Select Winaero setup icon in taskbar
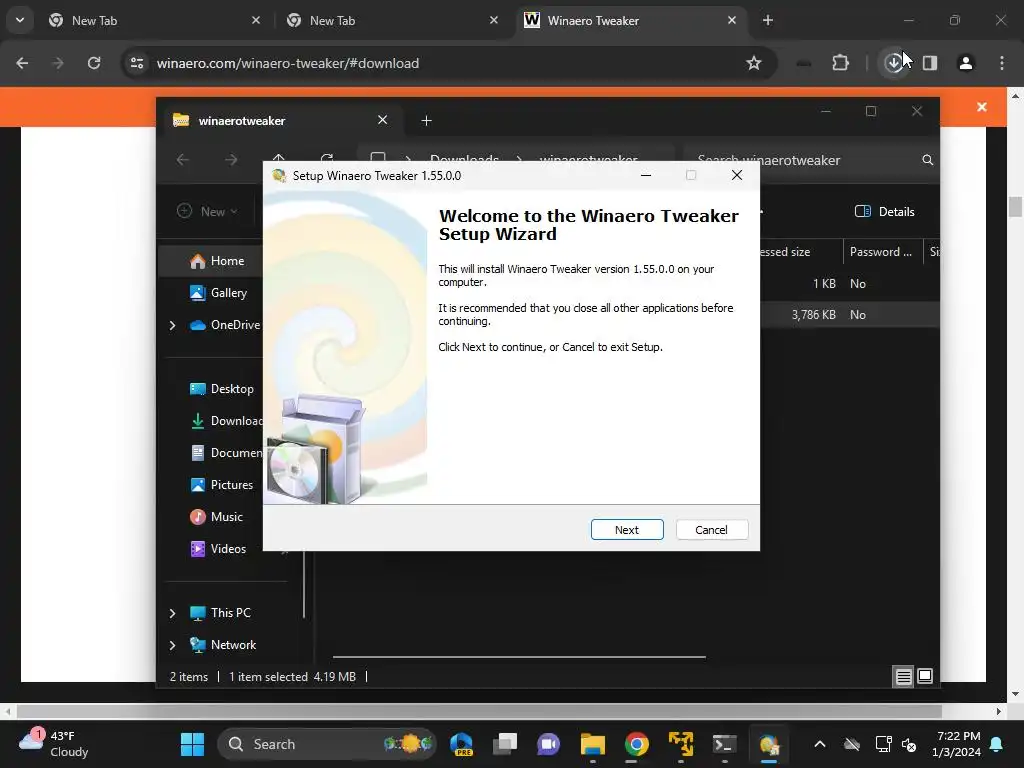 769,744
